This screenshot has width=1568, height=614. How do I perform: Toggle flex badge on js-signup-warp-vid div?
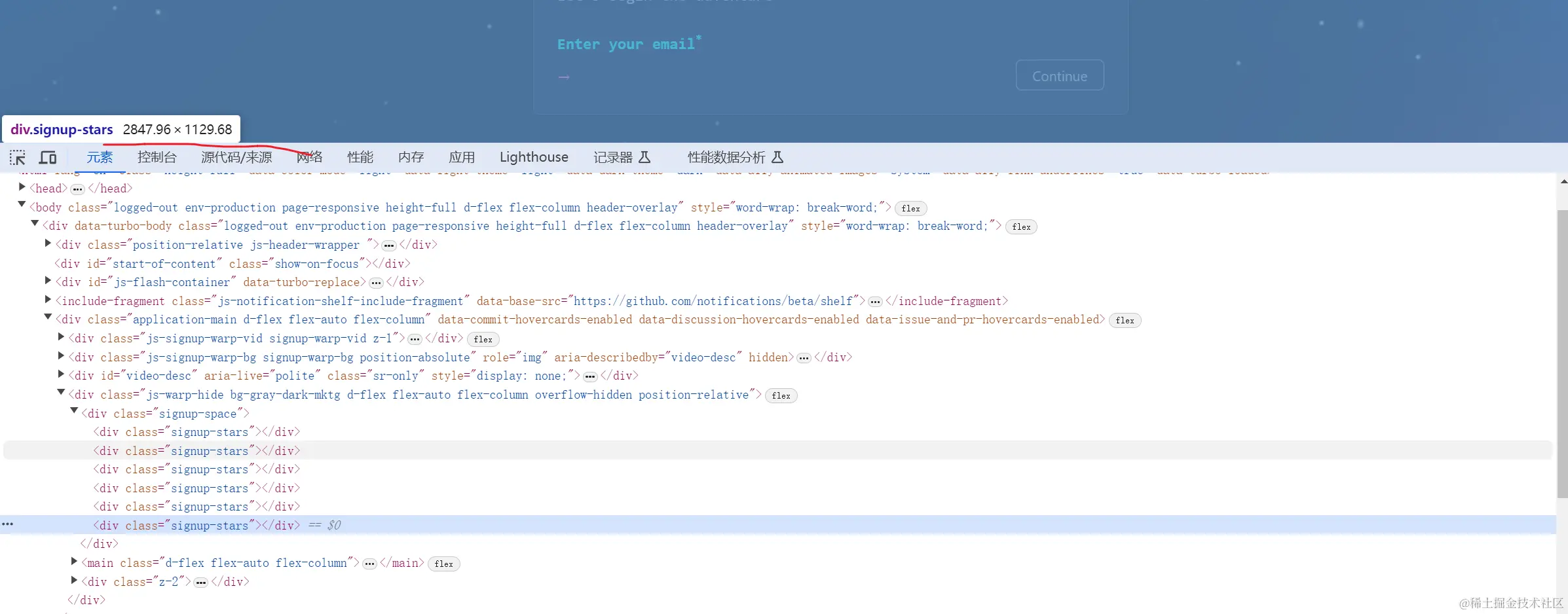pyautogui.click(x=483, y=339)
